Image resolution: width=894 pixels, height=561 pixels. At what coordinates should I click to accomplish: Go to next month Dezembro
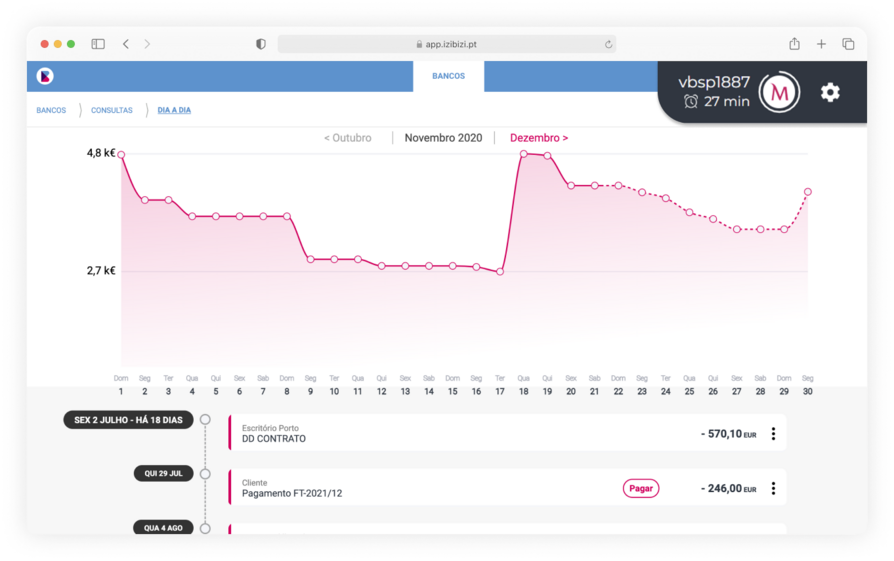539,138
